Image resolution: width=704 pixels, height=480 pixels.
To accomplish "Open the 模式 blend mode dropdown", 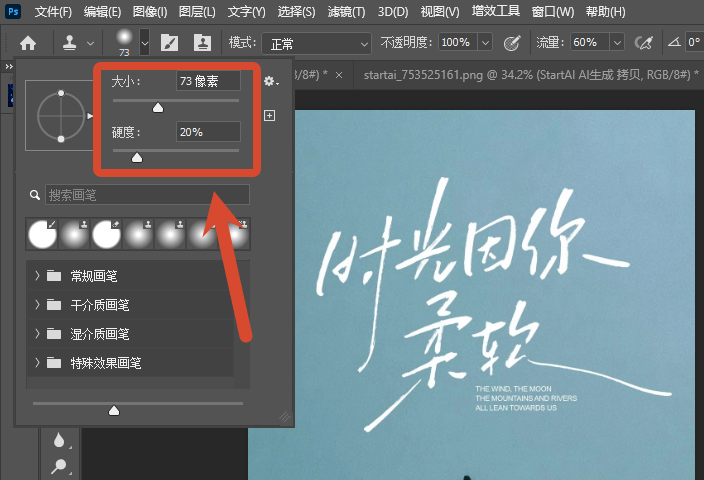I will pos(317,44).
